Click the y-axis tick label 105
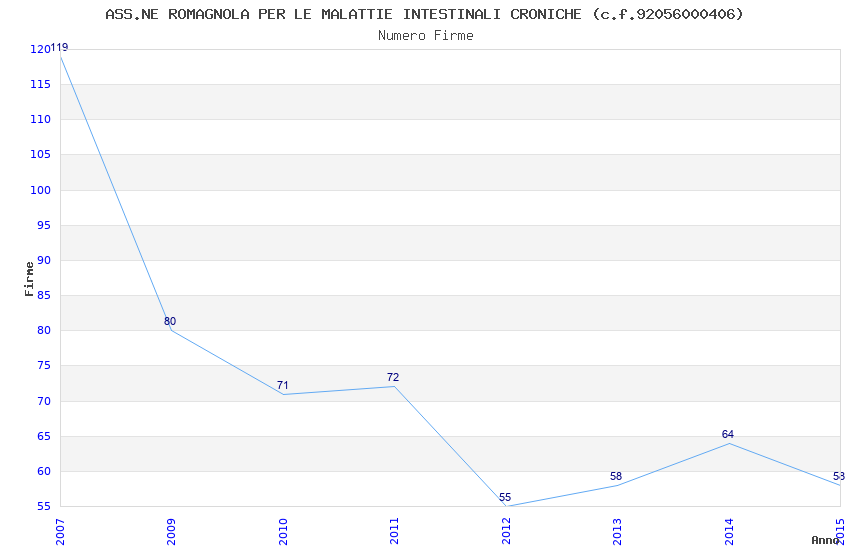This screenshot has width=850, height=550. click(40, 154)
